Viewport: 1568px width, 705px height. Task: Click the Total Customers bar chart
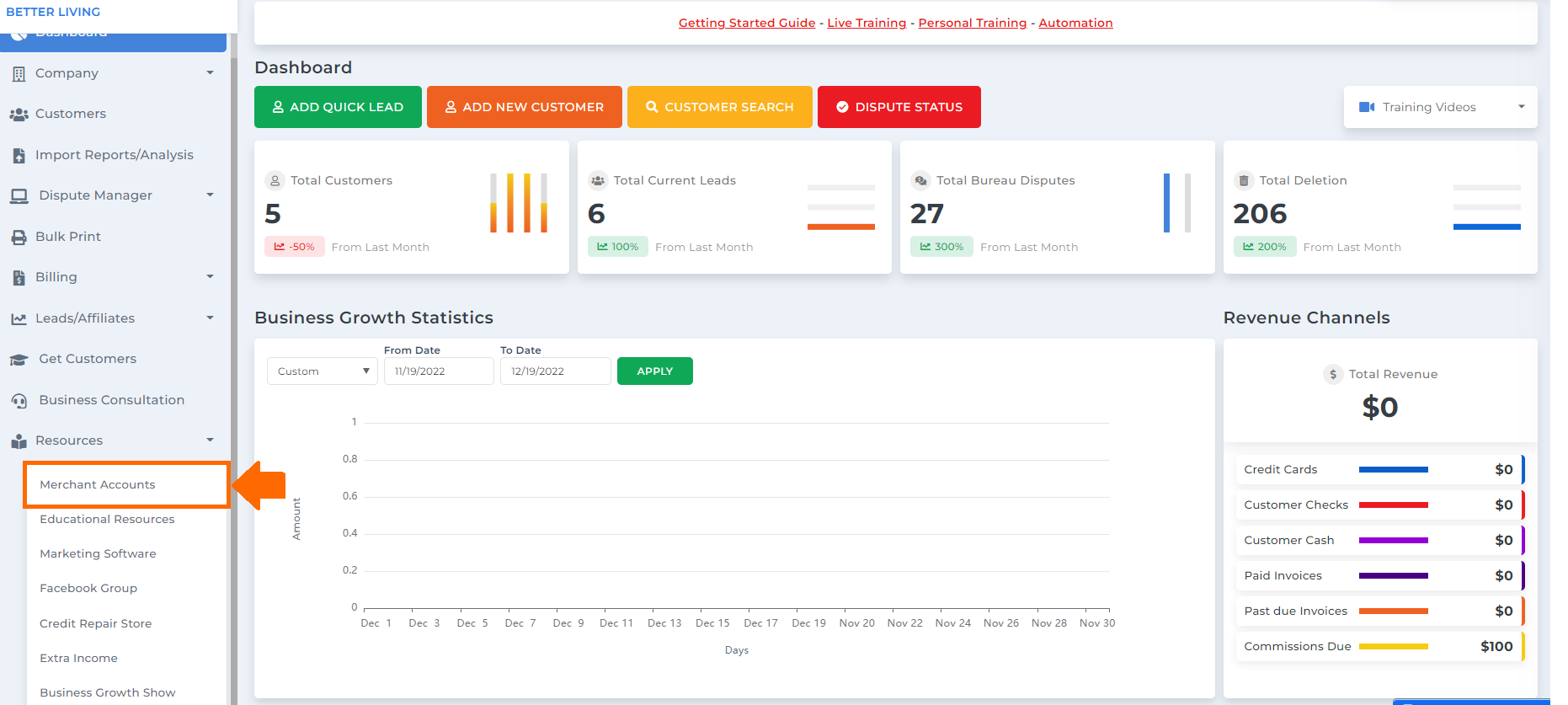pyautogui.click(x=519, y=203)
